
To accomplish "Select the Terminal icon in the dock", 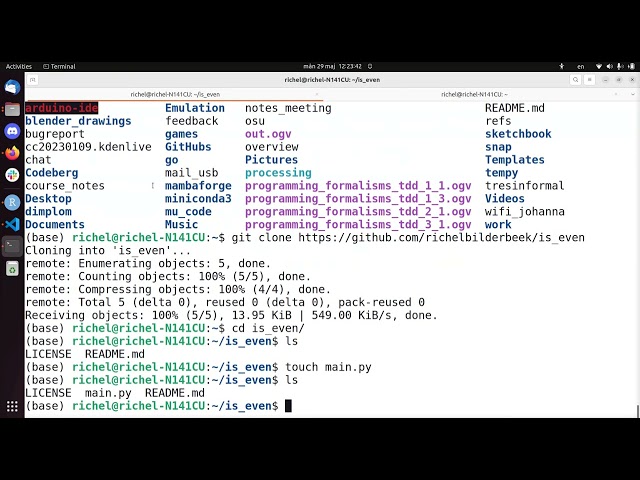I will tap(12, 246).
